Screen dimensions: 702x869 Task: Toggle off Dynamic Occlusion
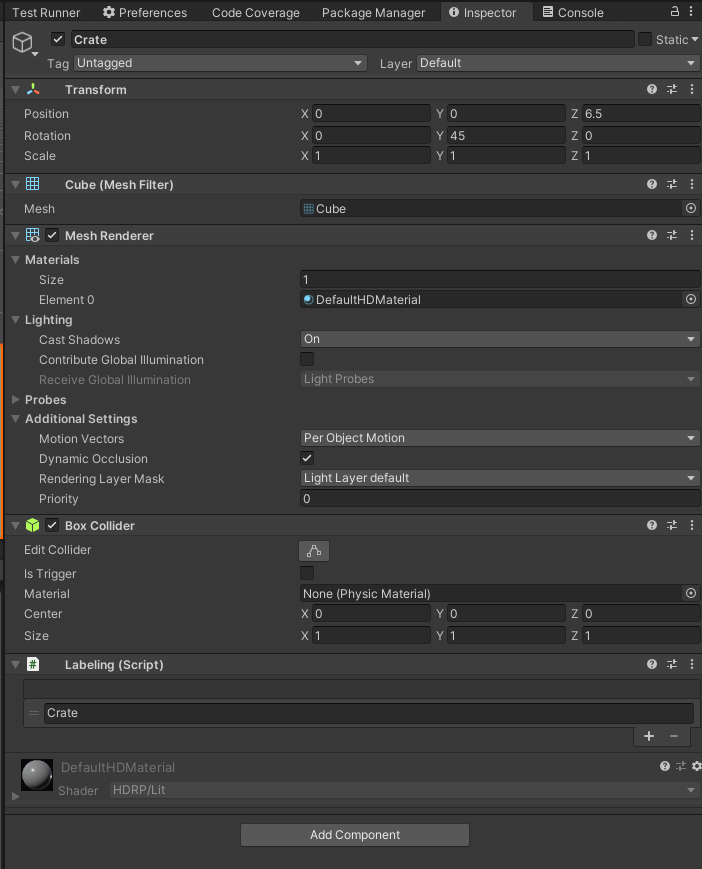pyautogui.click(x=307, y=458)
